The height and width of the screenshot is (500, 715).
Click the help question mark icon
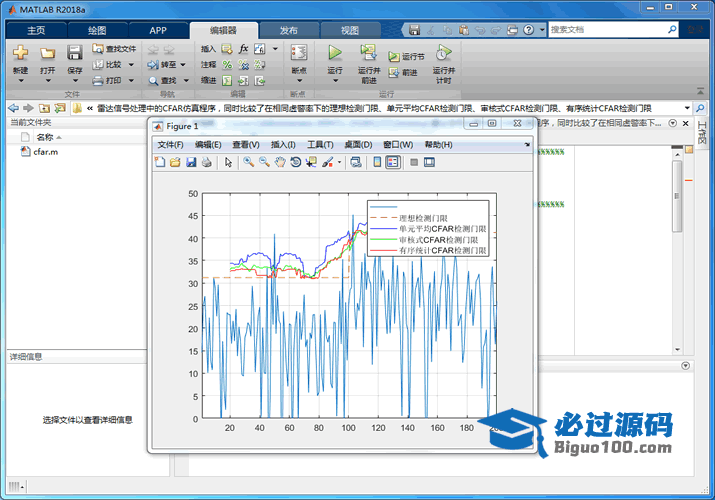tap(528, 30)
